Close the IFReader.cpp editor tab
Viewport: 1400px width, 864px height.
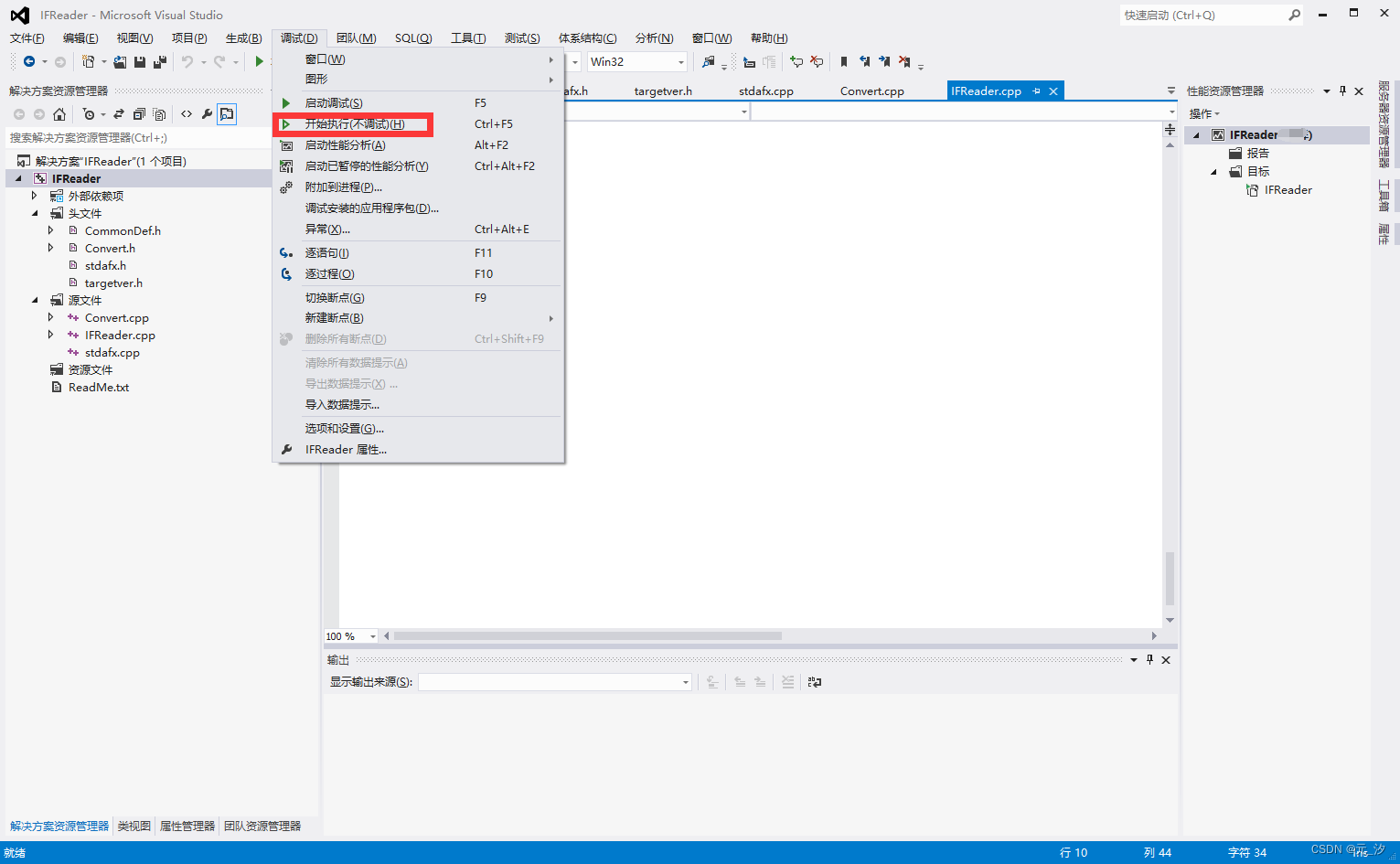(x=1053, y=91)
